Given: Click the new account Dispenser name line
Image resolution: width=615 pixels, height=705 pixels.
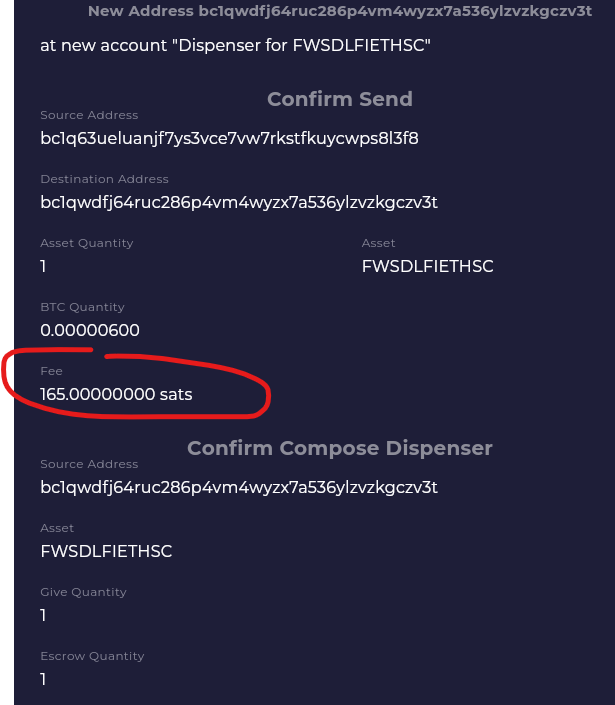Looking at the screenshot, I should pyautogui.click(x=235, y=47).
